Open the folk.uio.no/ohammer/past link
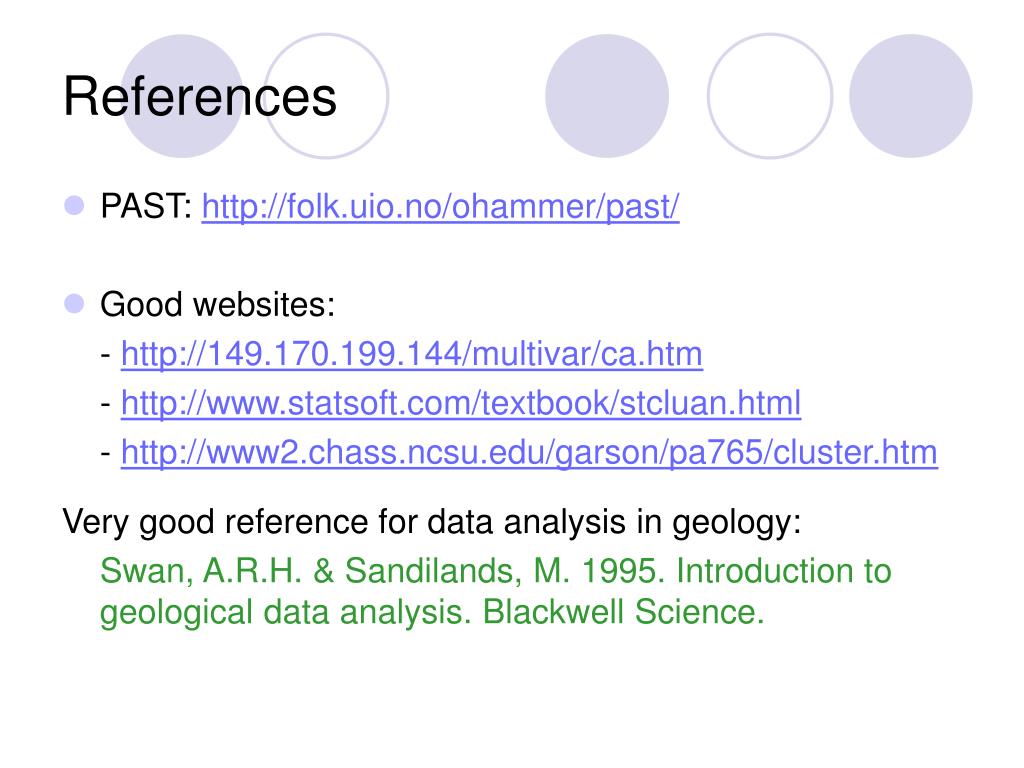The width and height of the screenshot is (1024, 768). coord(440,207)
